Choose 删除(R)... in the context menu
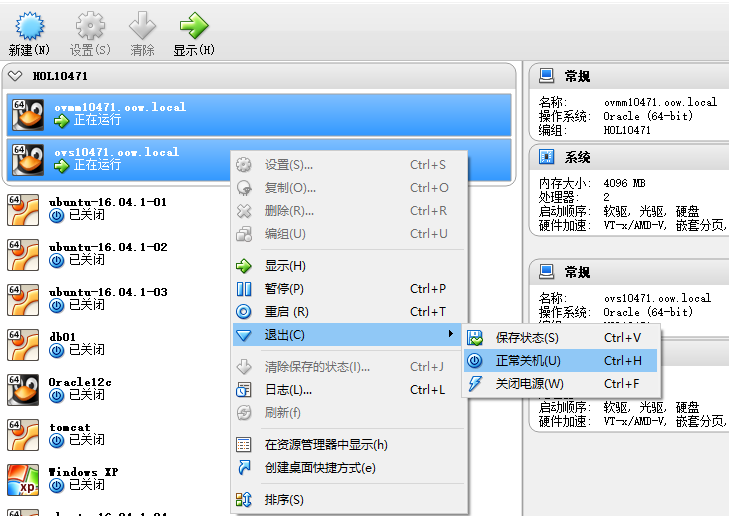729x516 pixels. pyautogui.click(x=349, y=211)
